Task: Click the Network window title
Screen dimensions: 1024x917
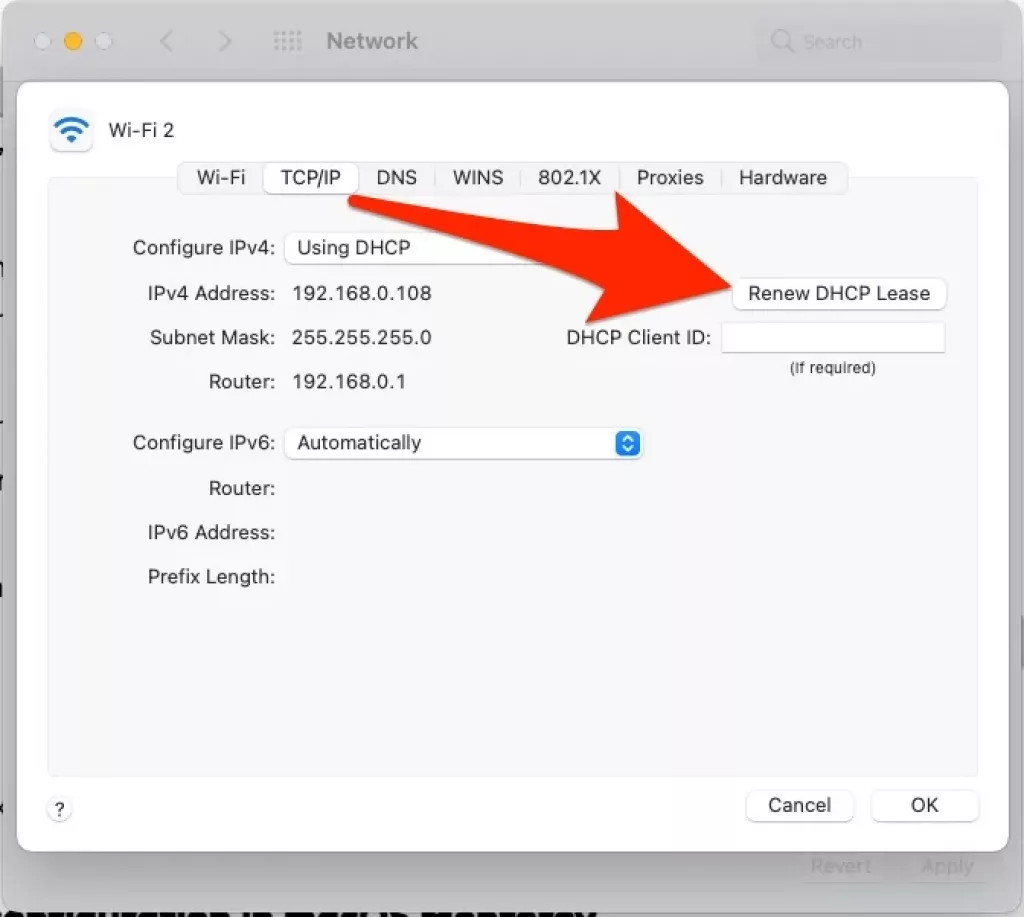Action: click(372, 41)
